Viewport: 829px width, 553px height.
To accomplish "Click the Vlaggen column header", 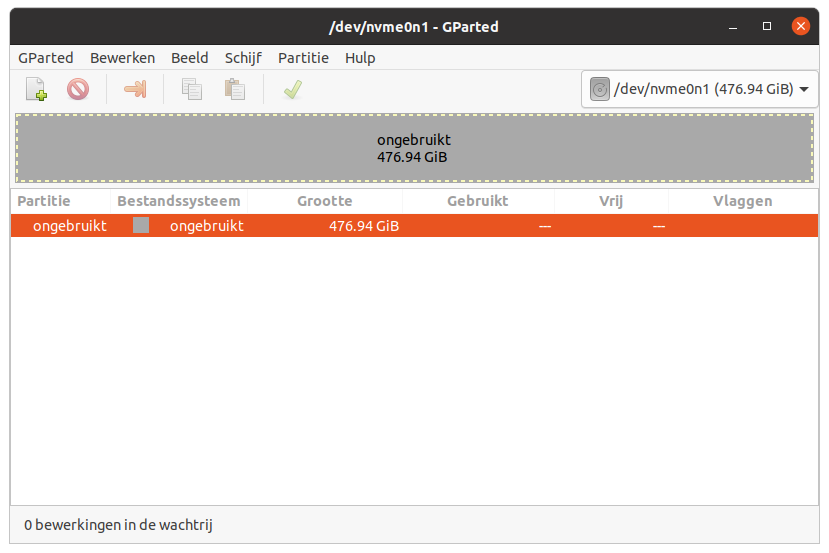I will click(742, 201).
